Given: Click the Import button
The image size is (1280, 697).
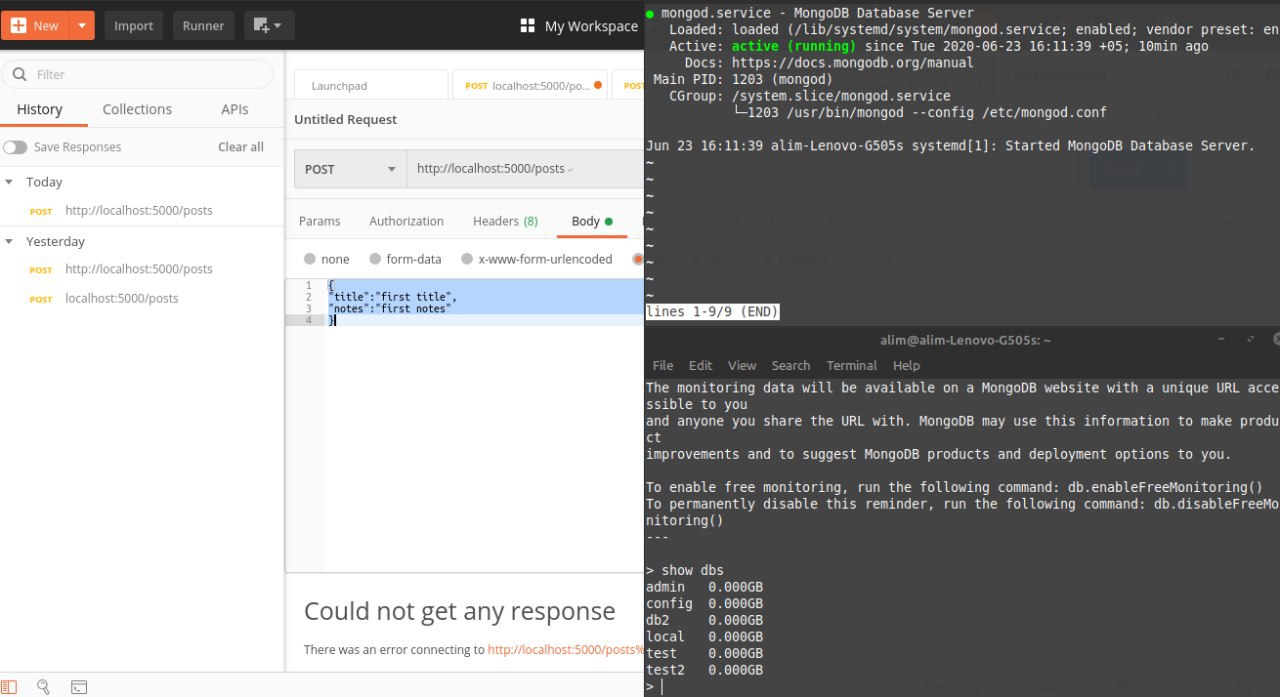Looking at the screenshot, I should [133, 25].
